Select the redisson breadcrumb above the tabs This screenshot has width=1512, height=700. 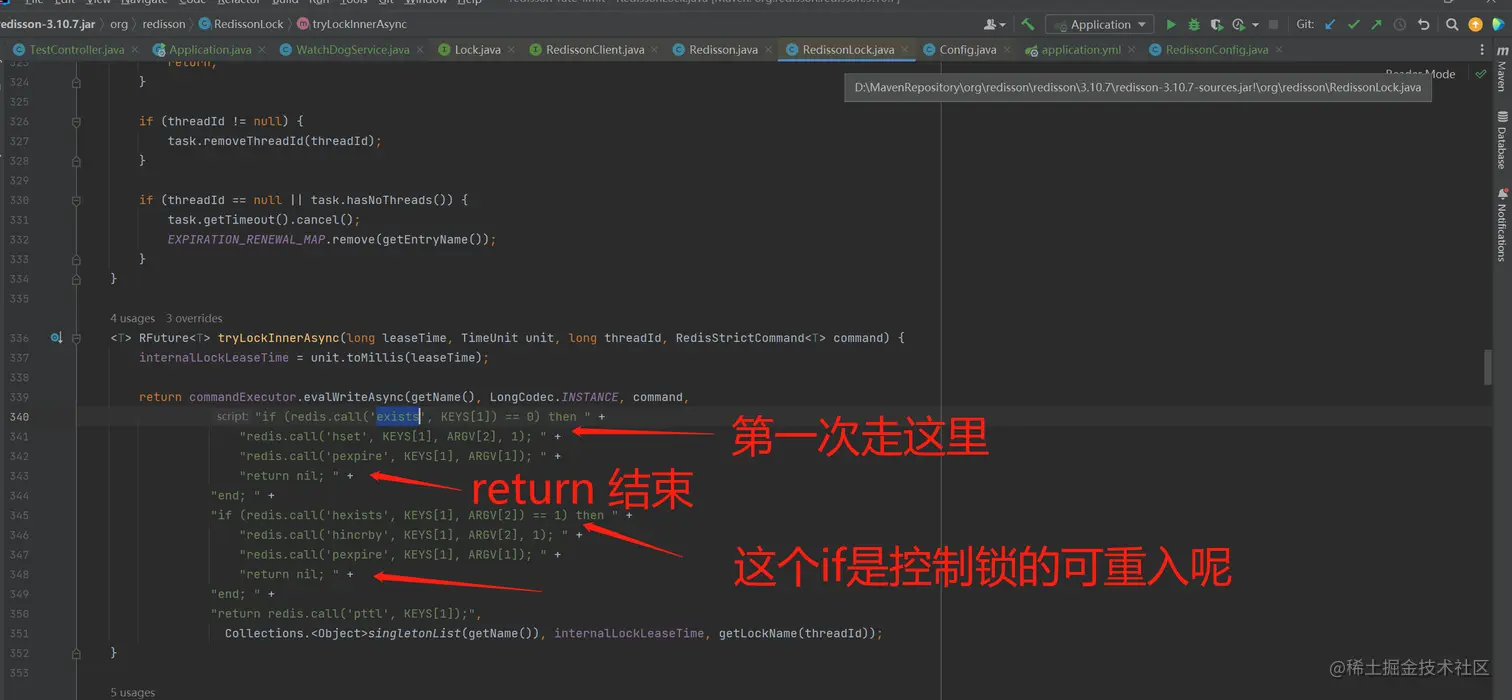point(163,24)
